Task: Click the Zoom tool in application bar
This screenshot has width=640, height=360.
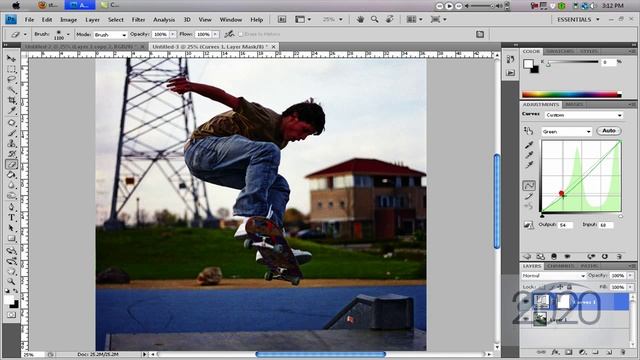Action: click(x=374, y=19)
